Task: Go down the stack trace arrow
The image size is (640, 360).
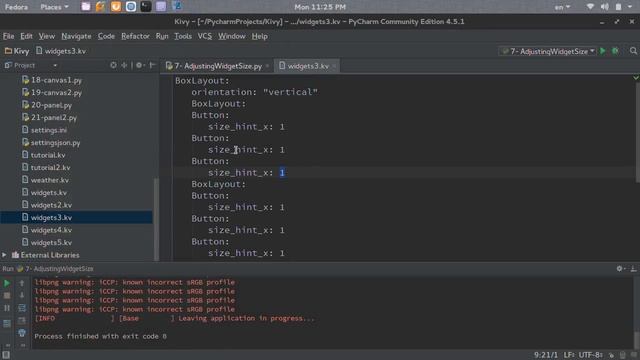Action: (x=22, y=295)
